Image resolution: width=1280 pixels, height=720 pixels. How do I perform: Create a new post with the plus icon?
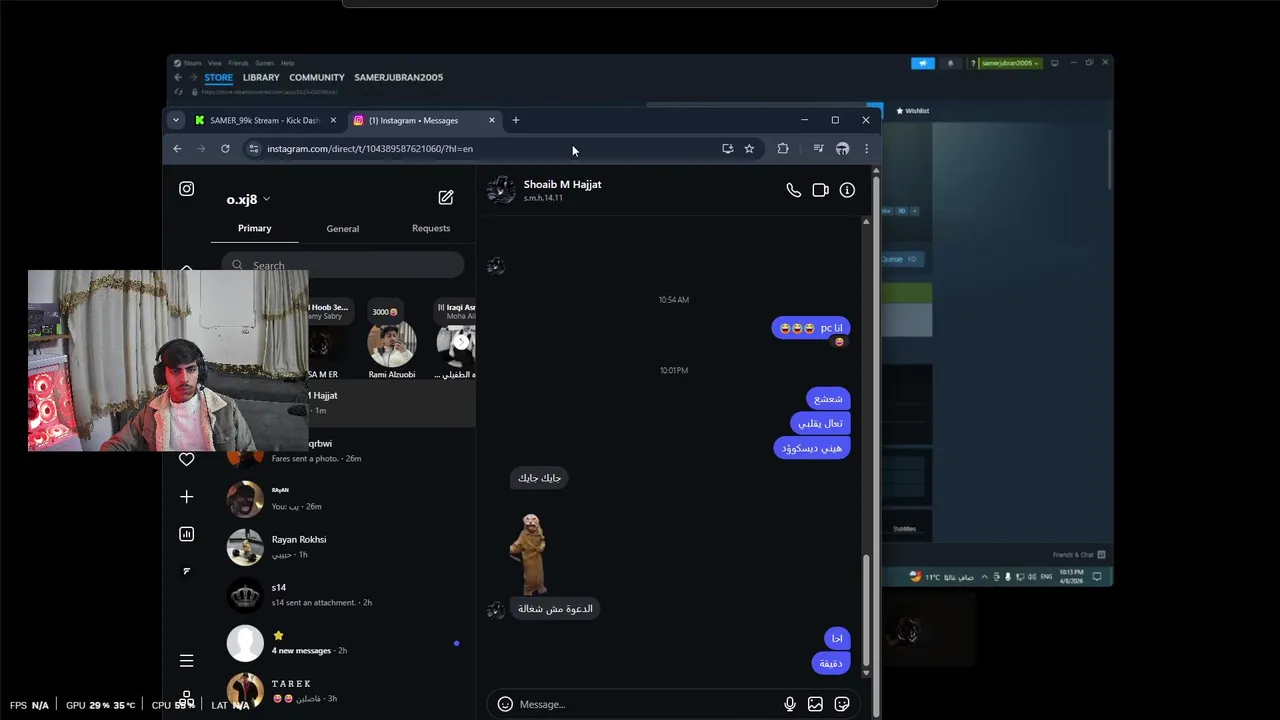tap(186, 497)
